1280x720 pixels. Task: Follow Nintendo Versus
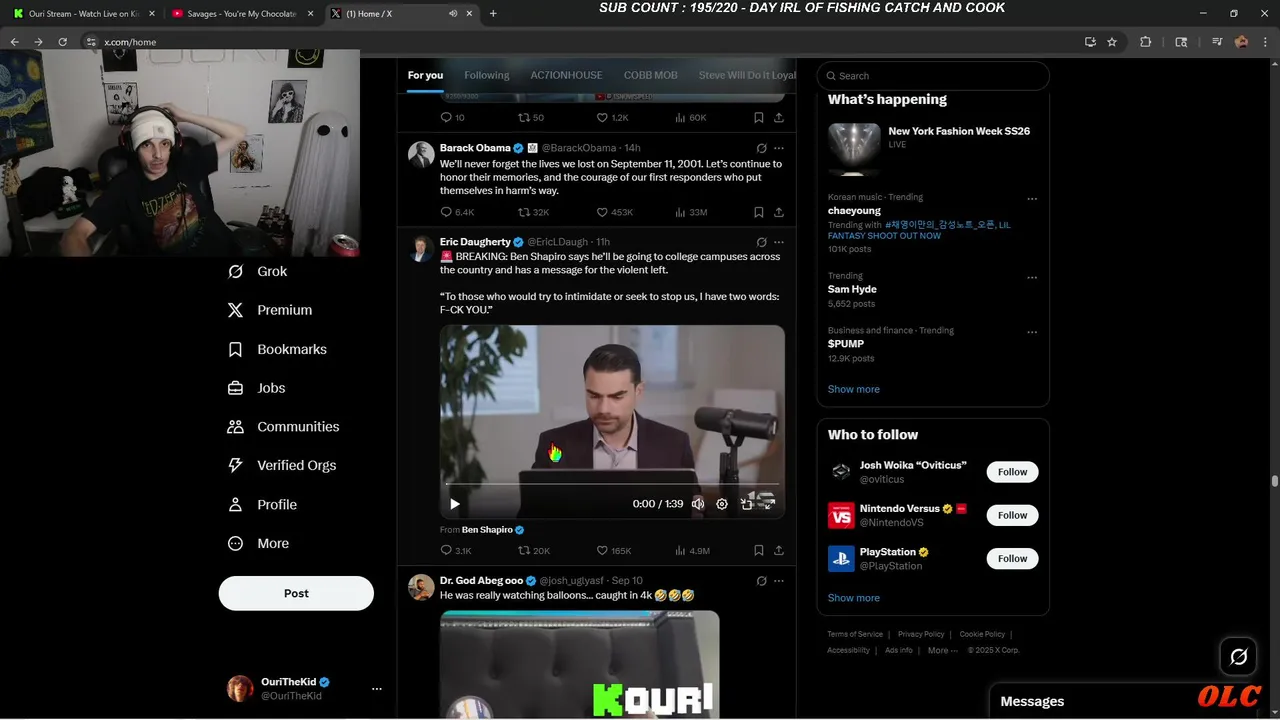(1012, 515)
